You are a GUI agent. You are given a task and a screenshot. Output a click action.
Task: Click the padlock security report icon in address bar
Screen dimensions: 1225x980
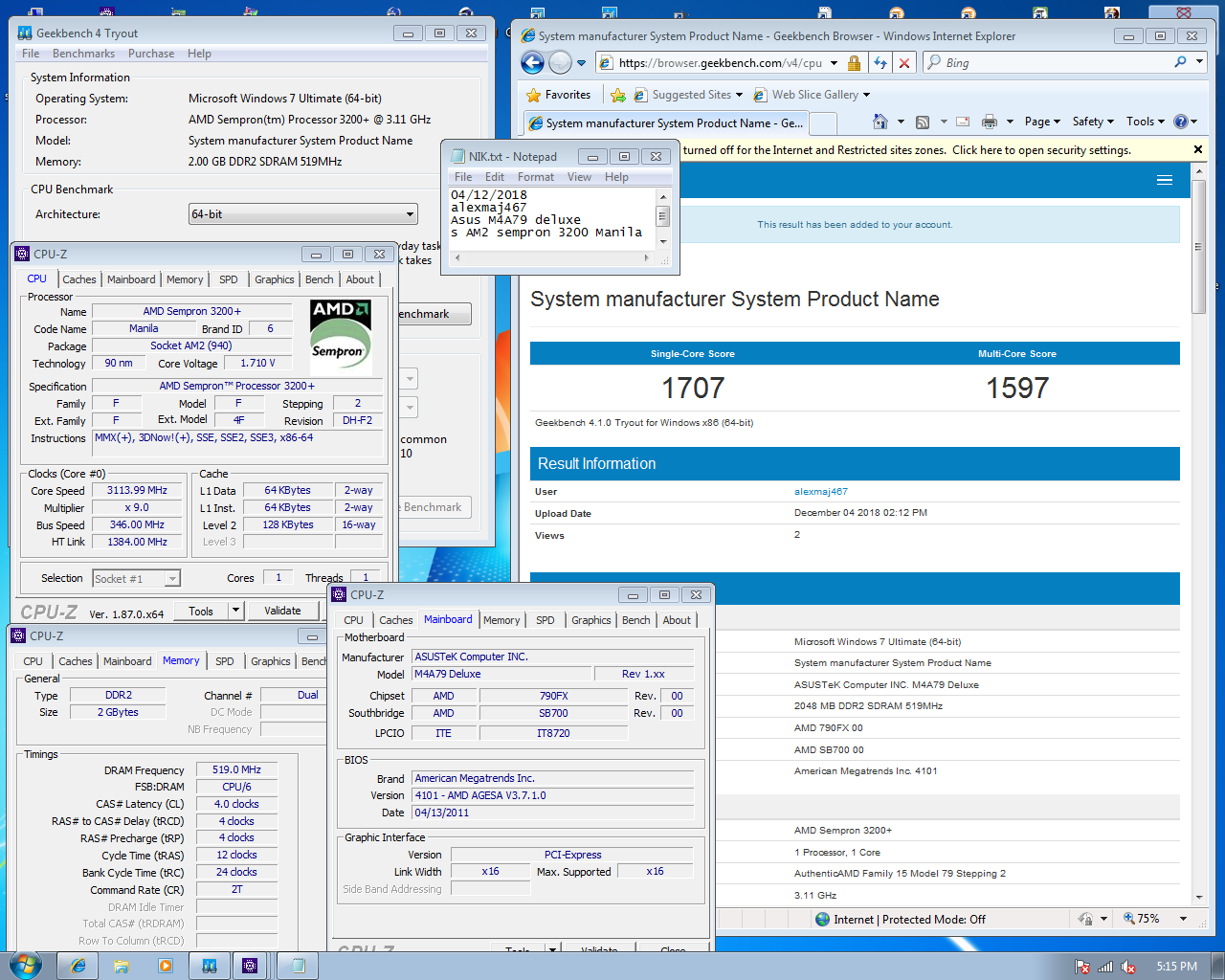point(854,63)
